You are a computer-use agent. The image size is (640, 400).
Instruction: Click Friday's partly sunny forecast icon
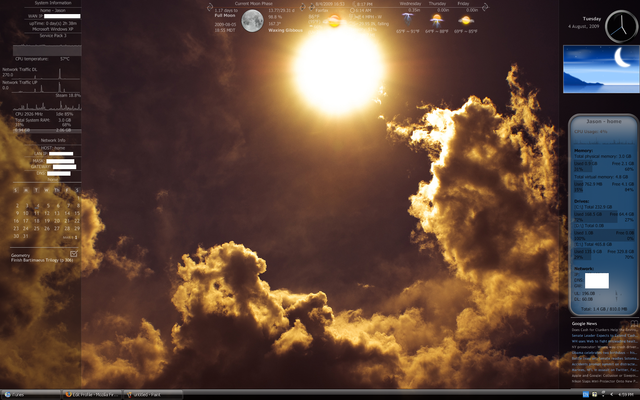[466, 20]
